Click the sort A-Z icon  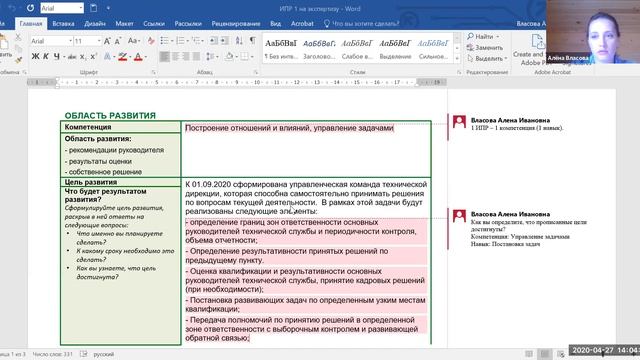239,40
